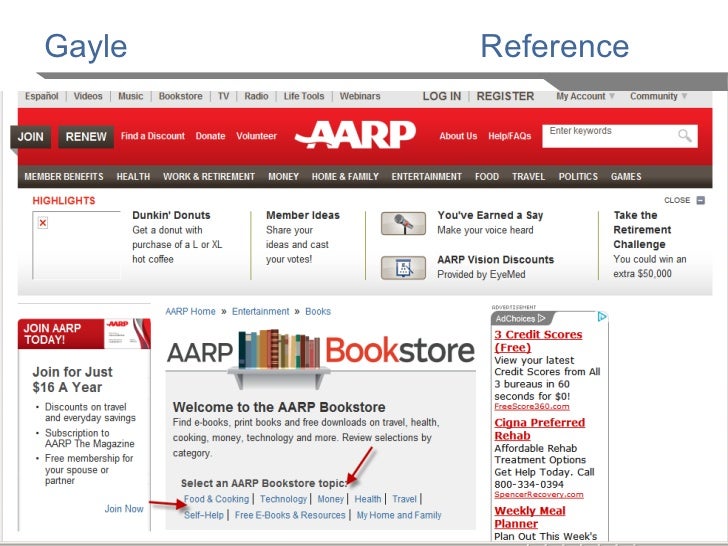The image size is (728, 546).
Task: Click Entertainment breadcrumb
Action: tap(260, 312)
